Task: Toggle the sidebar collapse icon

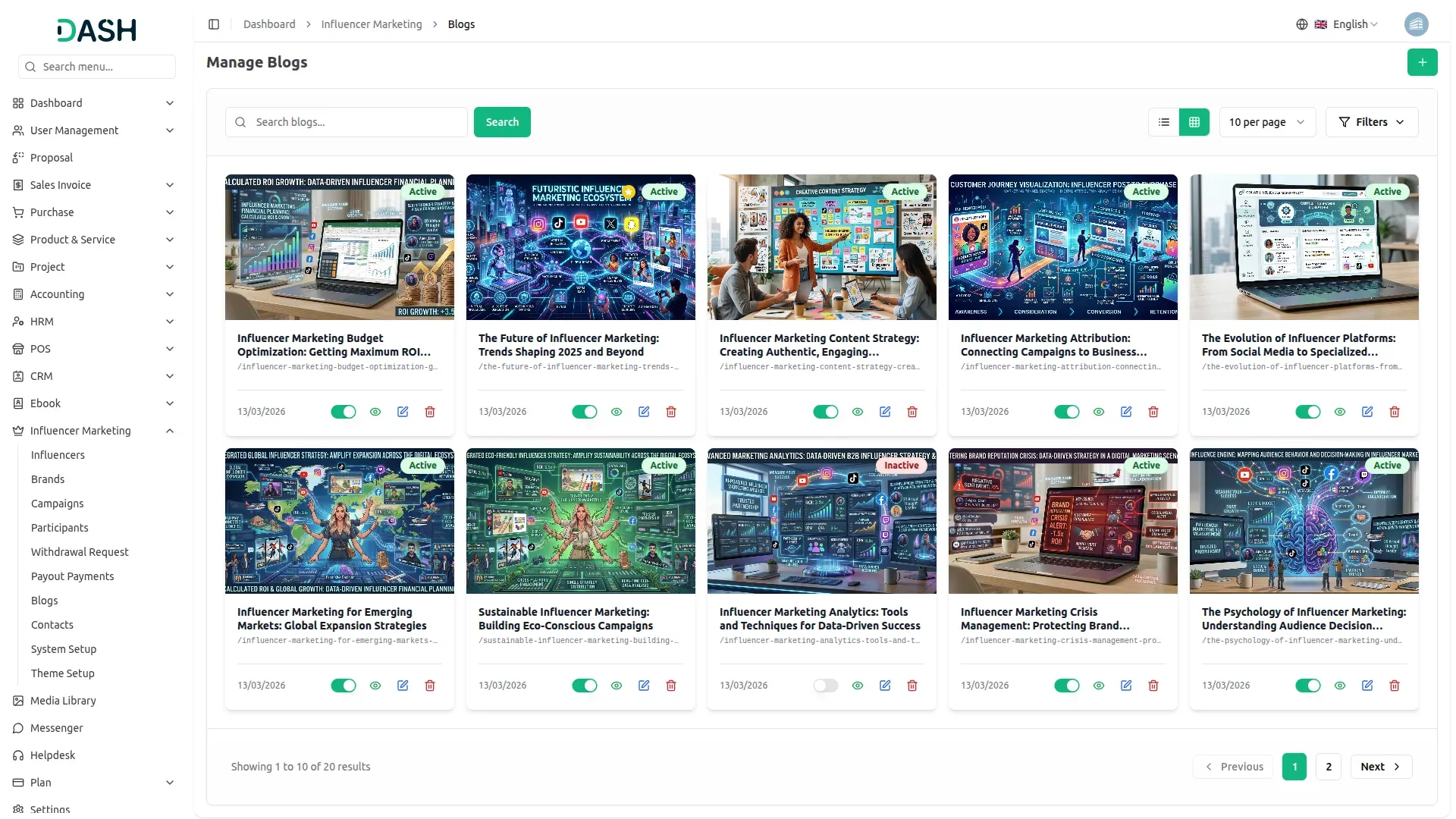Action: [214, 24]
